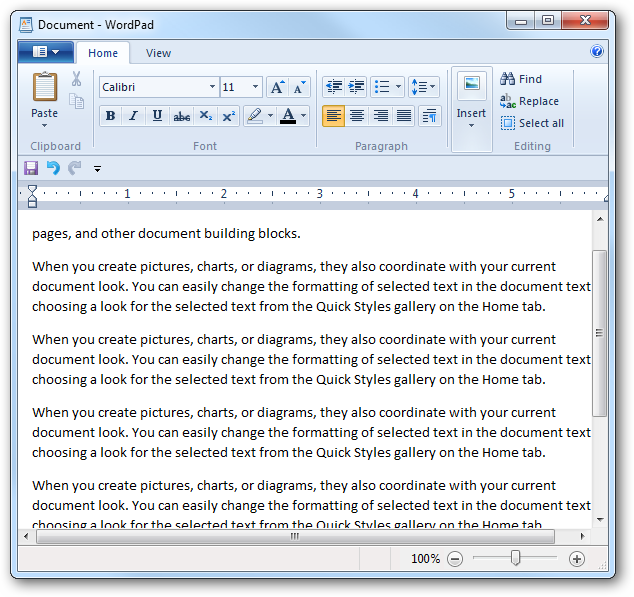Toggle strikethrough formatting

click(182, 116)
